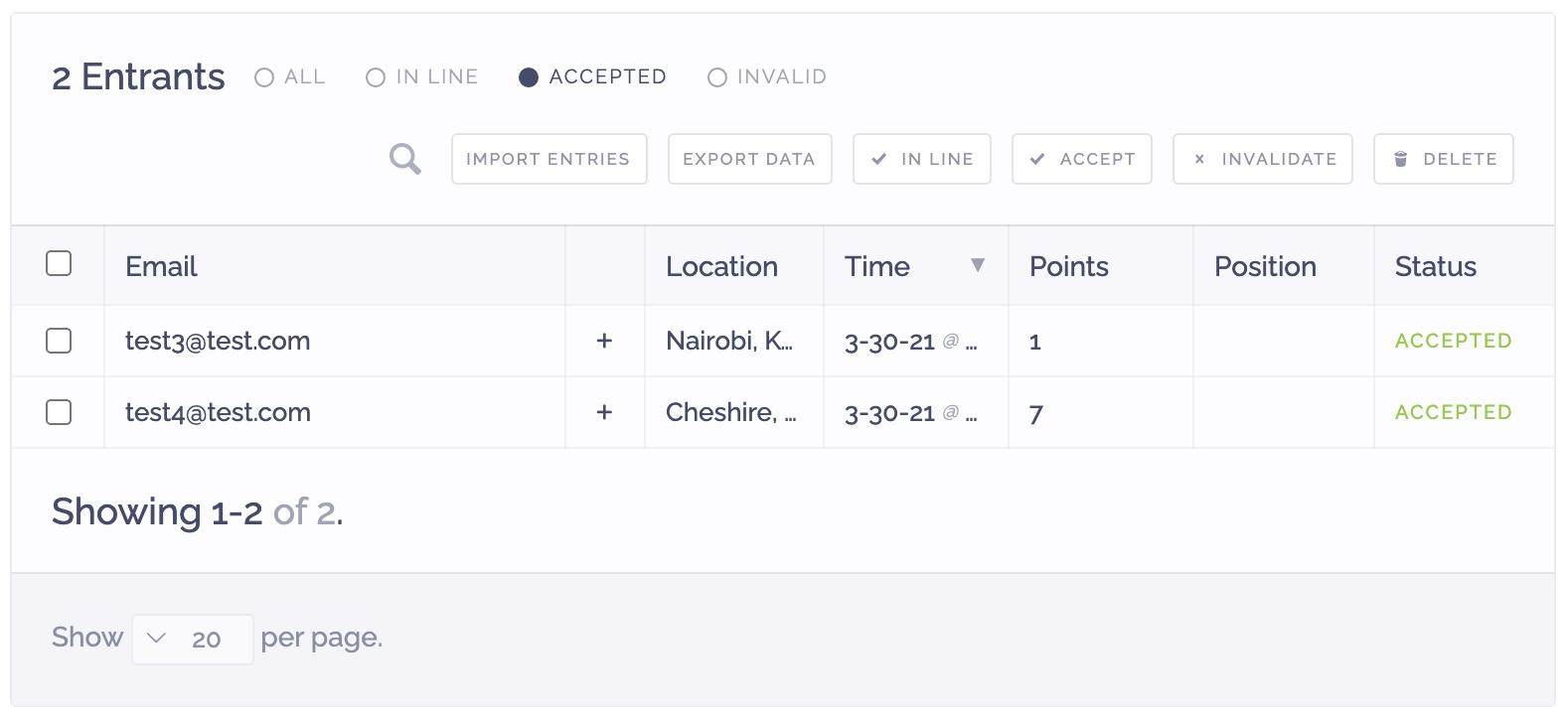Click the trash Delete button
Viewport: 1568px width, 719px height.
pyautogui.click(x=1443, y=159)
